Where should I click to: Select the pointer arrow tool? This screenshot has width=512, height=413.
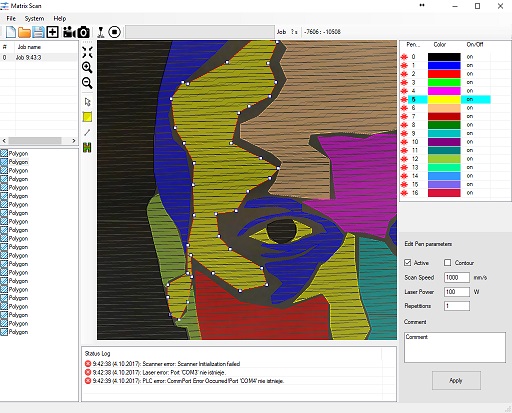[x=87, y=102]
